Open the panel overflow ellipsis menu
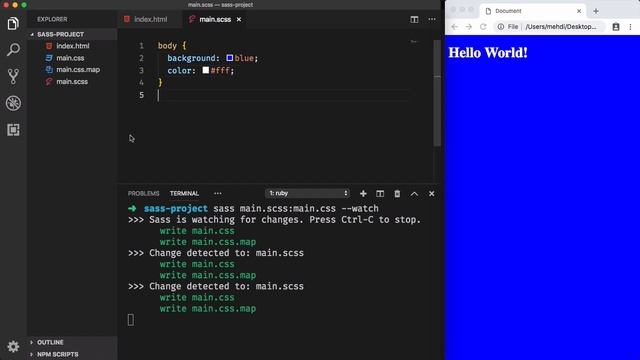Screen dimensions: 640x360 (218, 193)
